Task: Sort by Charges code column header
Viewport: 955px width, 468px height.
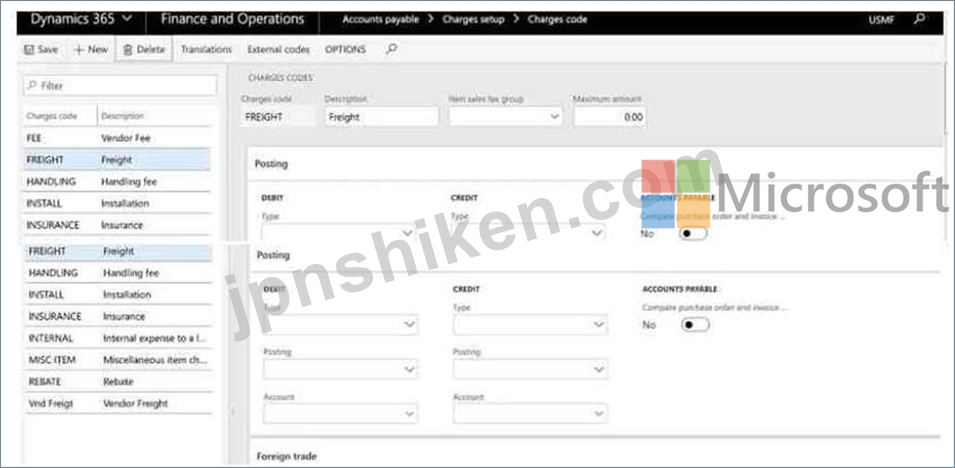Action: click(x=51, y=116)
